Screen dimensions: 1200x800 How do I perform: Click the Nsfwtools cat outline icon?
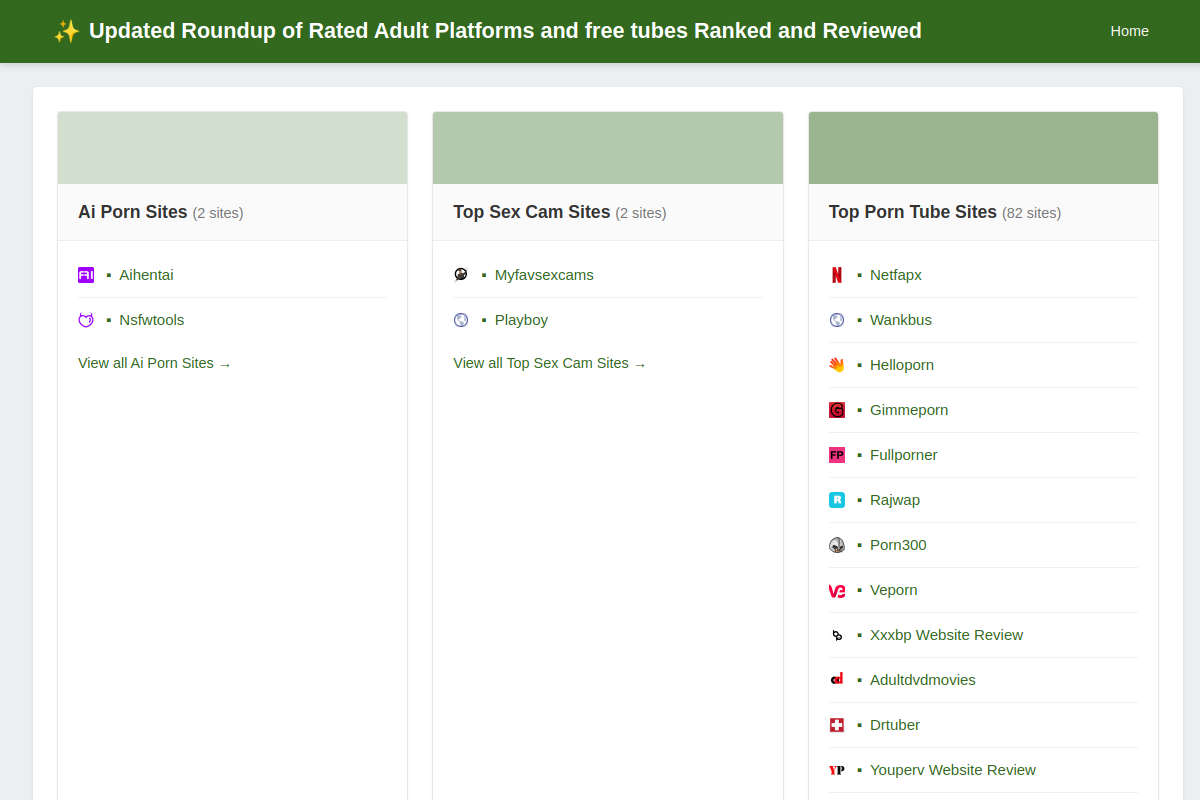click(86, 320)
